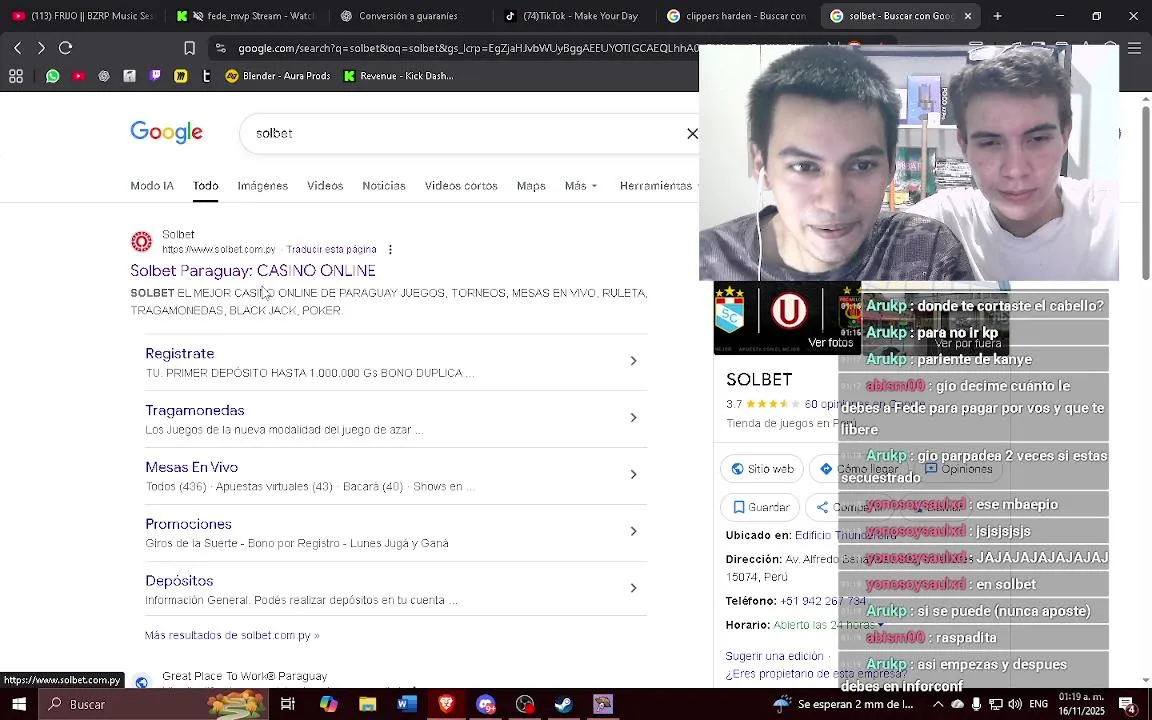Open a new browser tab

[997, 15]
